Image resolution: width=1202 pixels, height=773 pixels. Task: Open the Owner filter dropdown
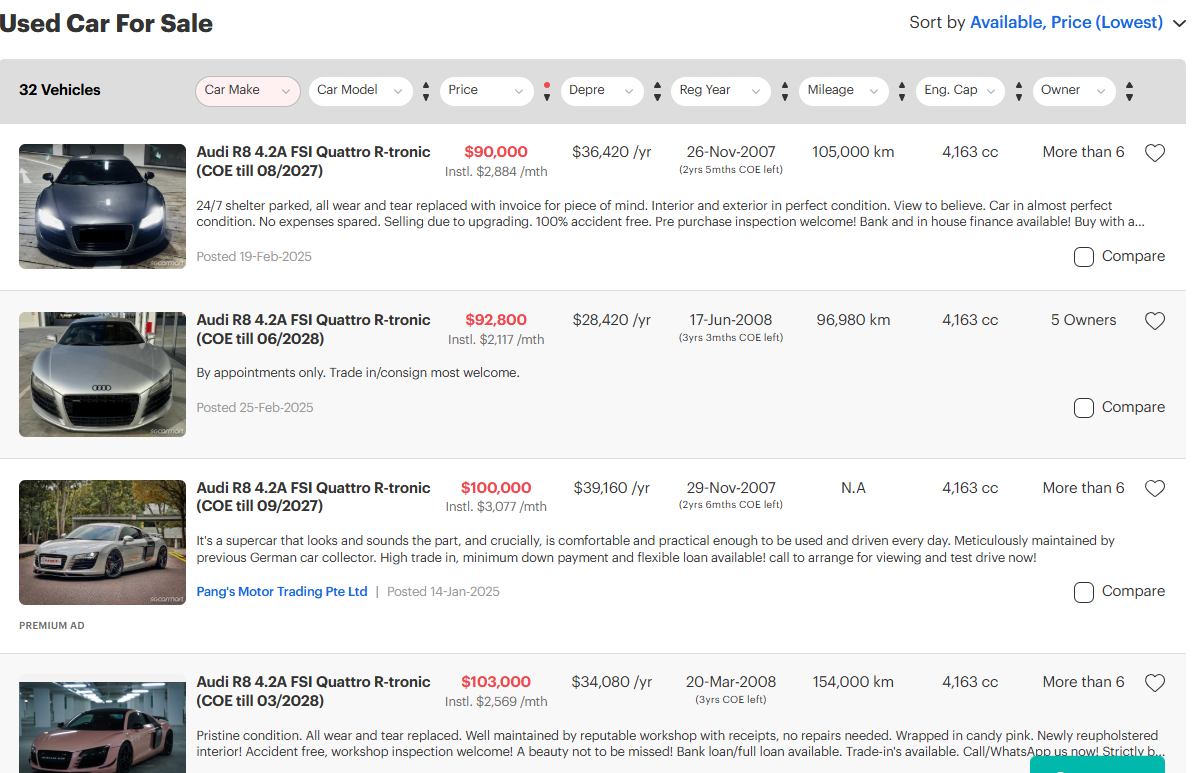1073,91
